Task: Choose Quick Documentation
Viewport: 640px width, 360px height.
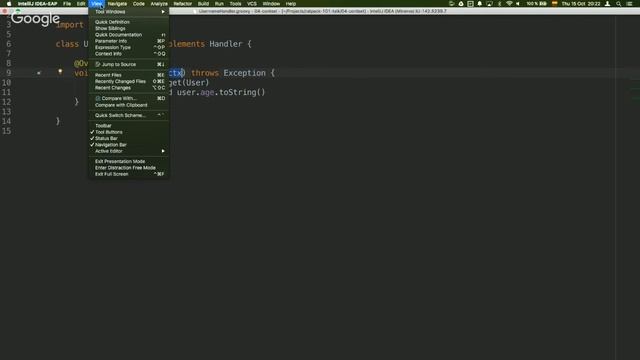Action: (129, 35)
